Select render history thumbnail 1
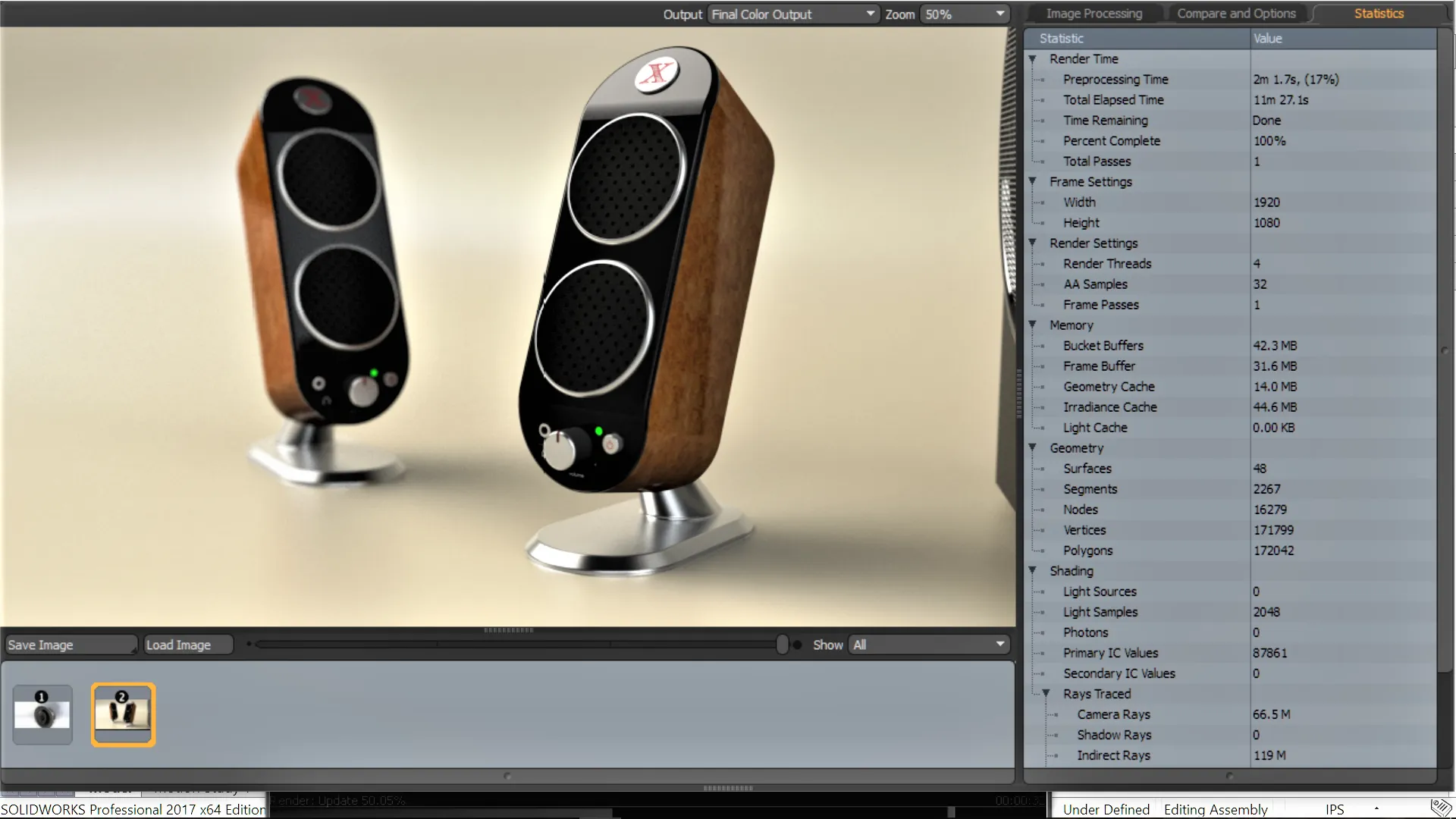The image size is (1456, 819). pos(42,713)
